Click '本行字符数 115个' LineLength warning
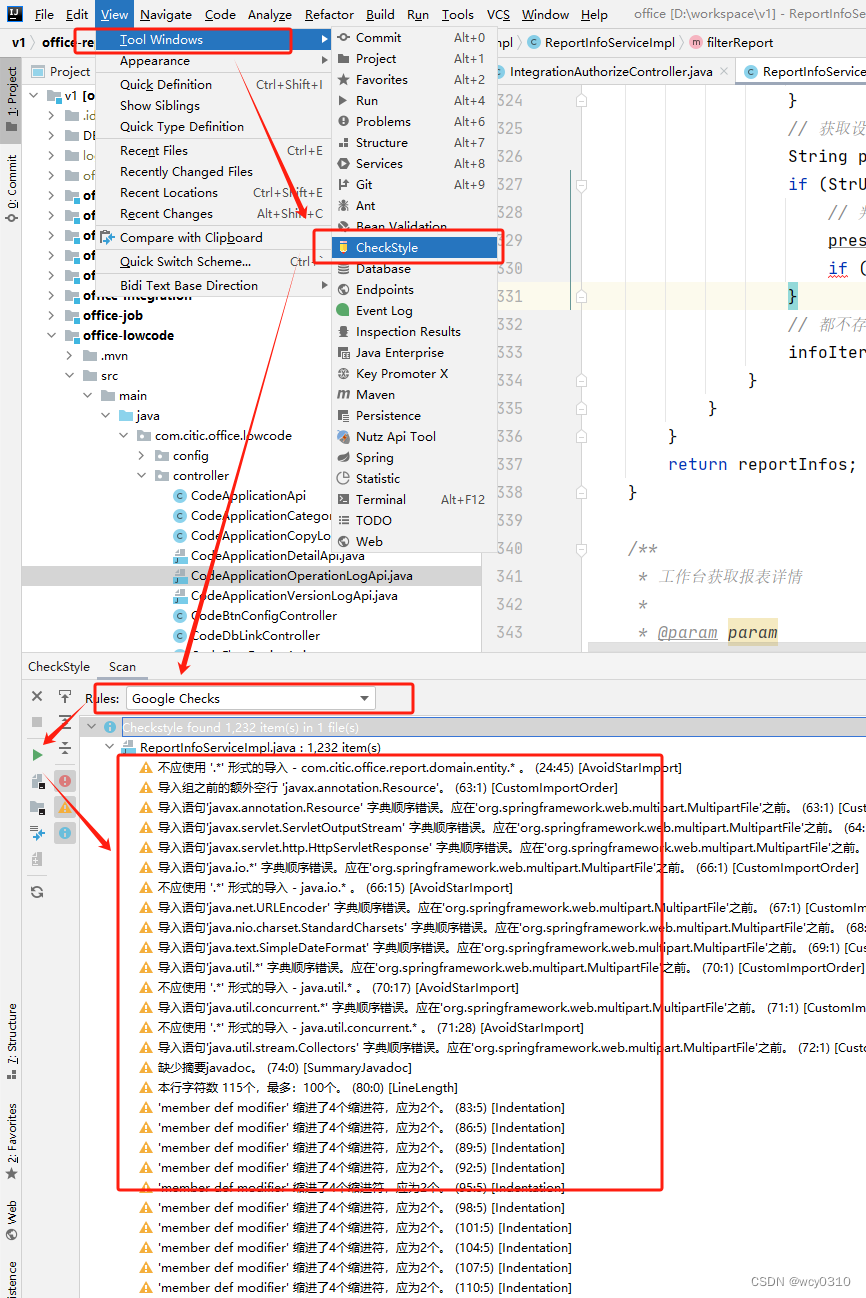 [298, 1088]
